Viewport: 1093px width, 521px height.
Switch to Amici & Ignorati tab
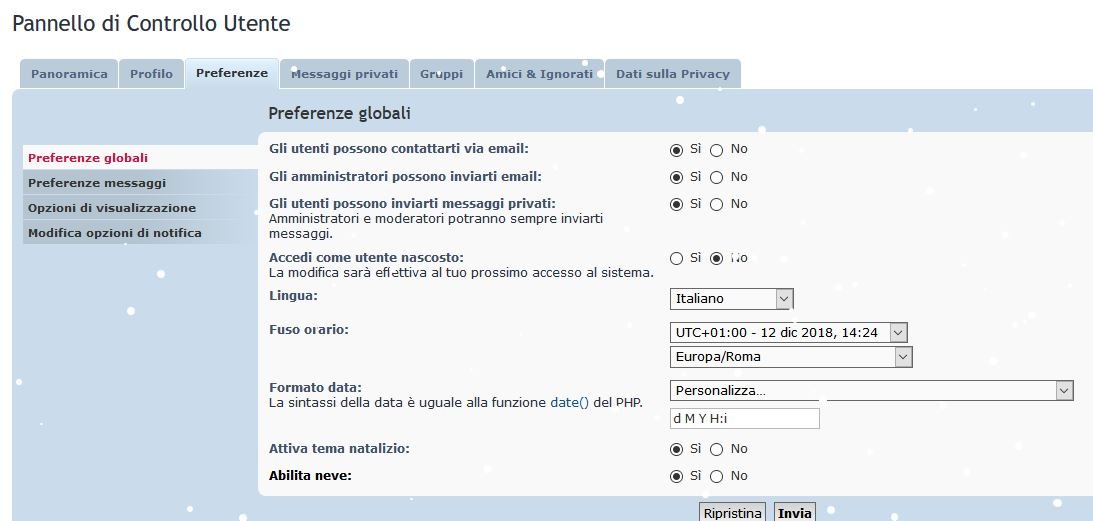[x=539, y=74]
